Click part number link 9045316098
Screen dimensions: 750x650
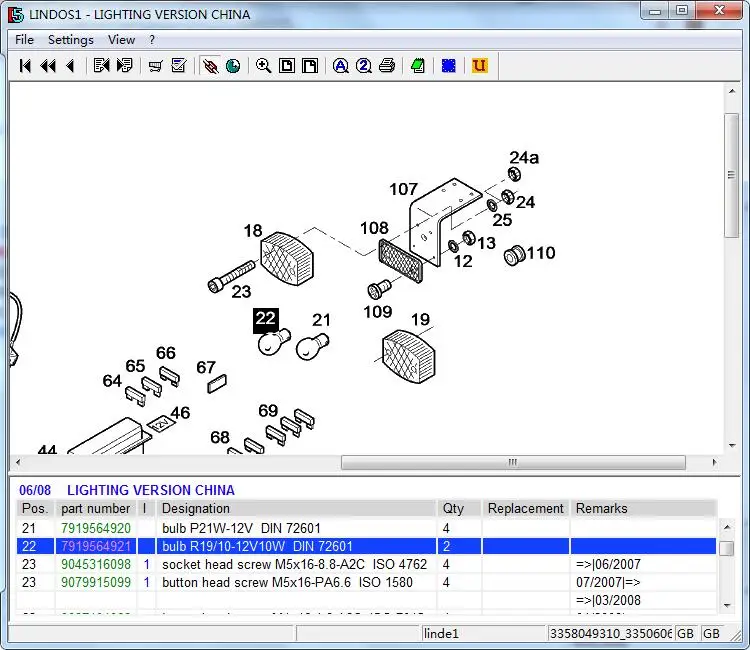coord(96,564)
